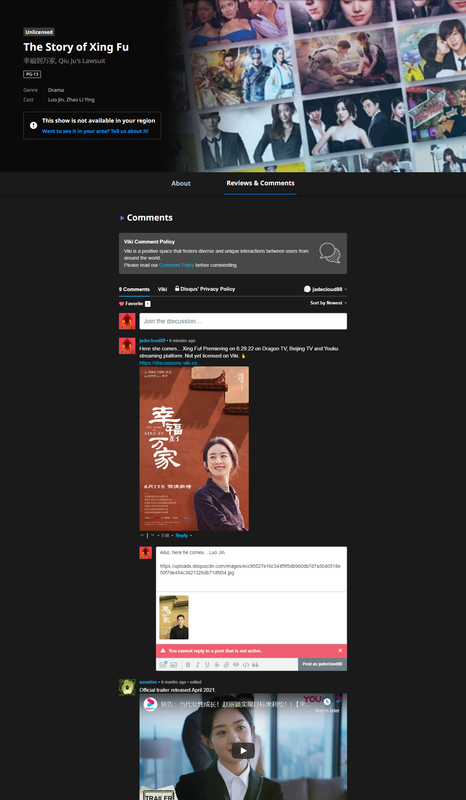466x800 pixels.
Task: Collapse the Comments section triangle
Action: click(122, 218)
